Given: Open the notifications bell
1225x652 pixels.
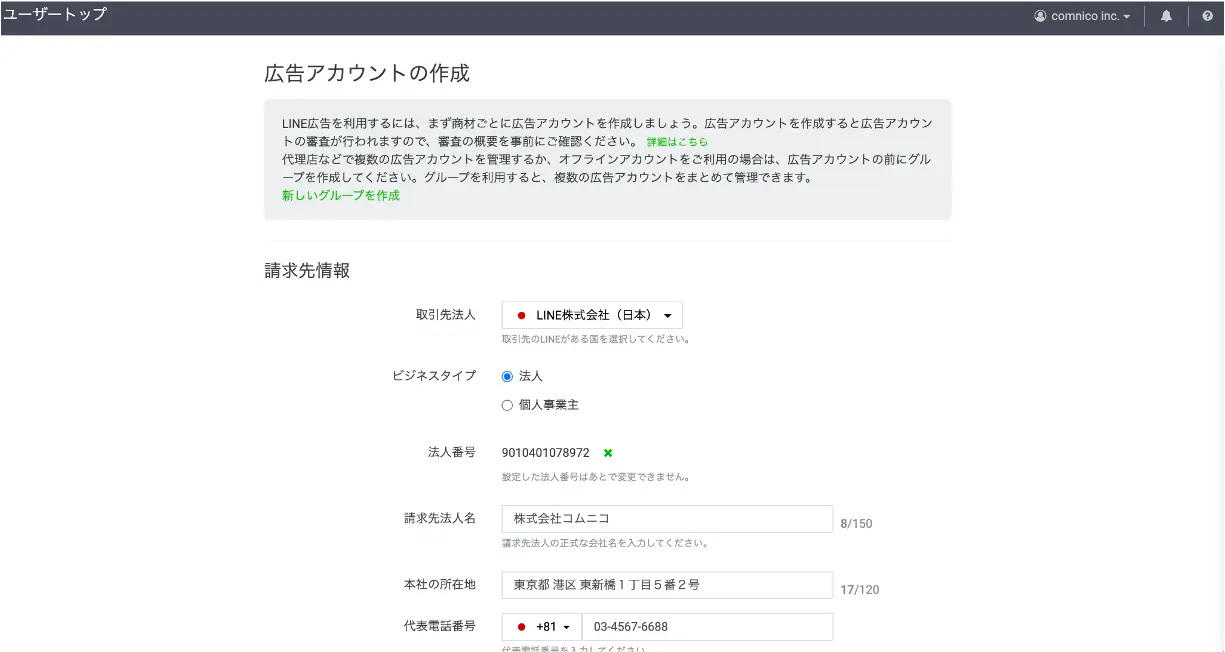Looking at the screenshot, I should pyautogui.click(x=1166, y=16).
